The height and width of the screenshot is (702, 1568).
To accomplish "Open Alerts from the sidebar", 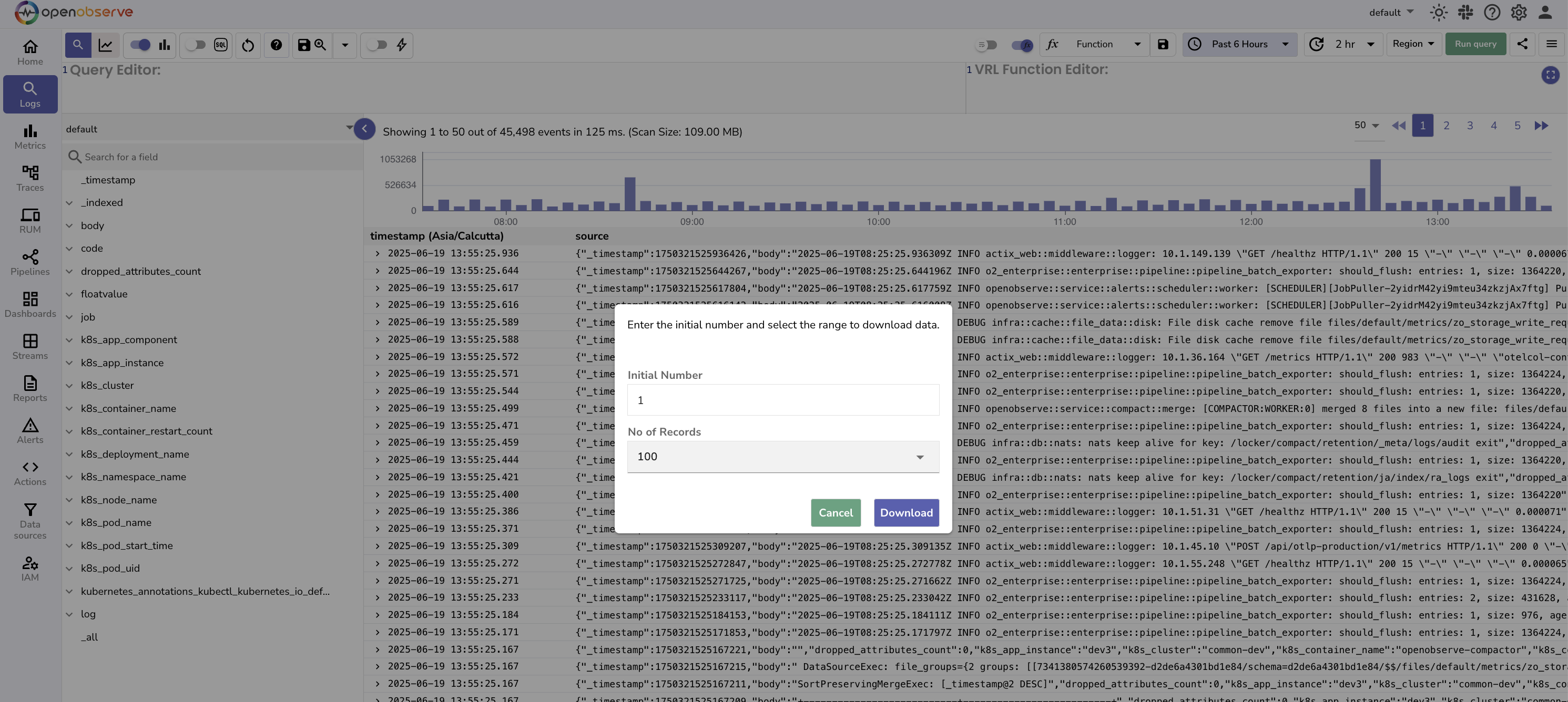I will (30, 431).
